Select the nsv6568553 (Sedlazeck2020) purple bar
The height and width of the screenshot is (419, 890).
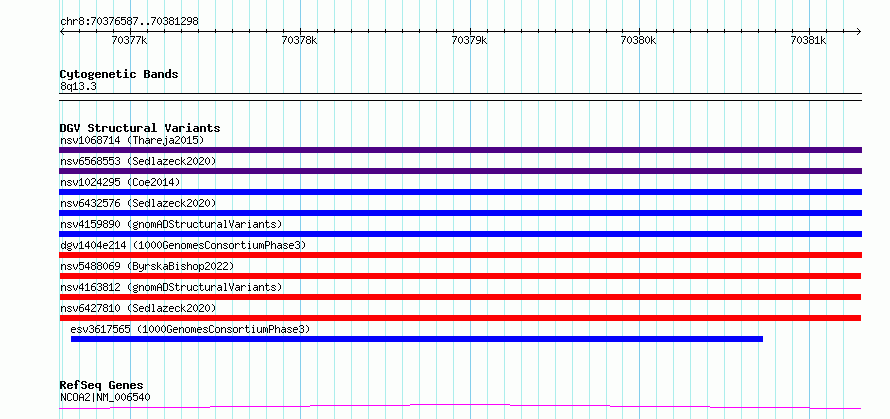click(460, 171)
